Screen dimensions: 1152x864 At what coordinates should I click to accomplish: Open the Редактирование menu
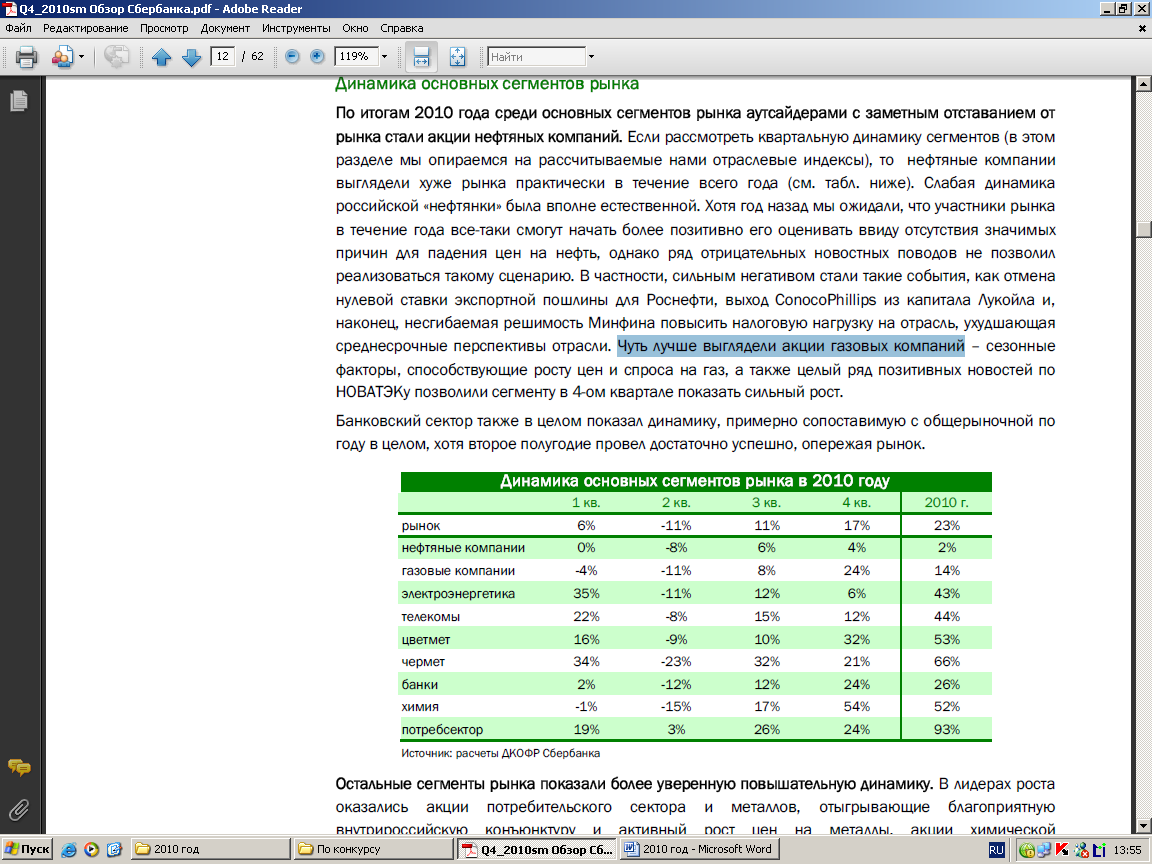(x=85, y=28)
